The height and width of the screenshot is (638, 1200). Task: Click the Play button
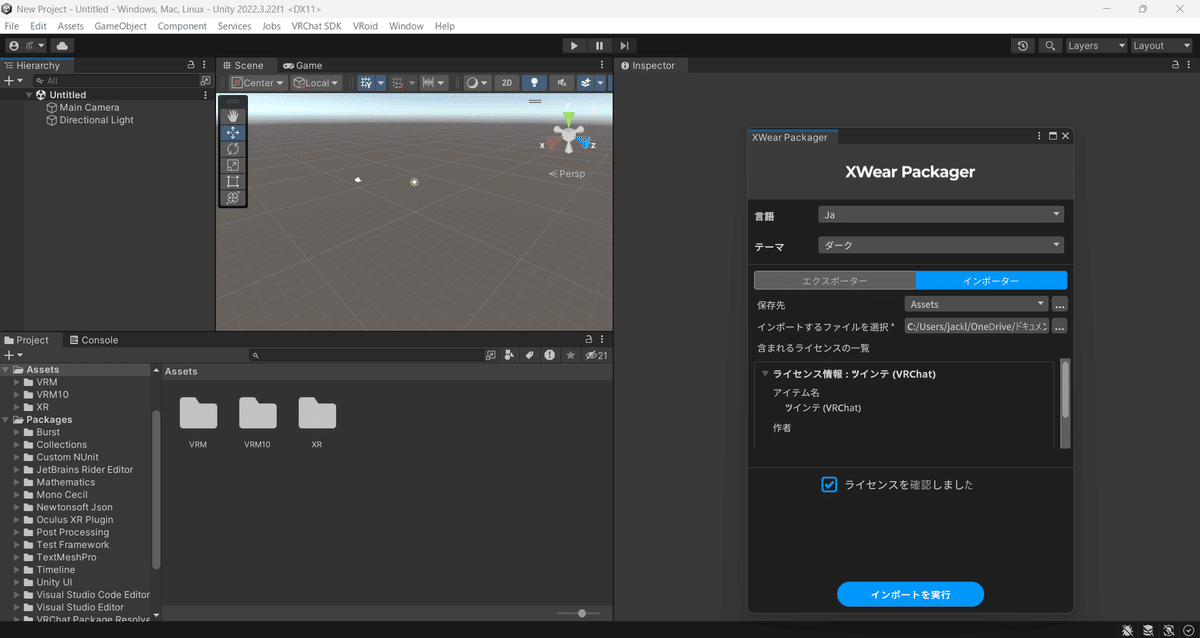click(574, 45)
